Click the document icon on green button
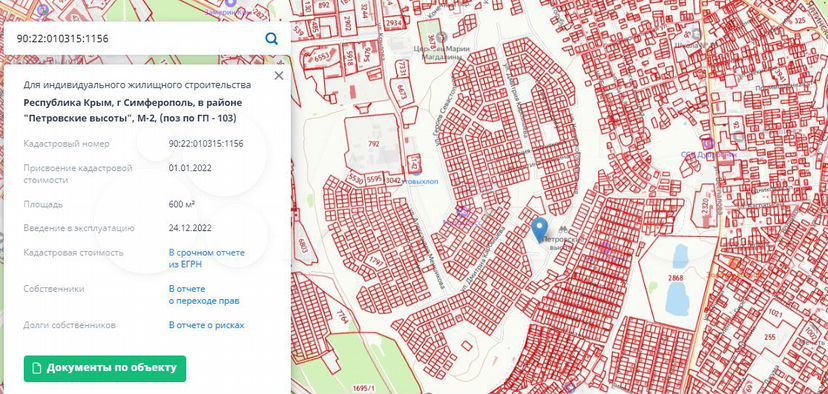Image resolution: width=828 pixels, height=394 pixels. tap(36, 368)
